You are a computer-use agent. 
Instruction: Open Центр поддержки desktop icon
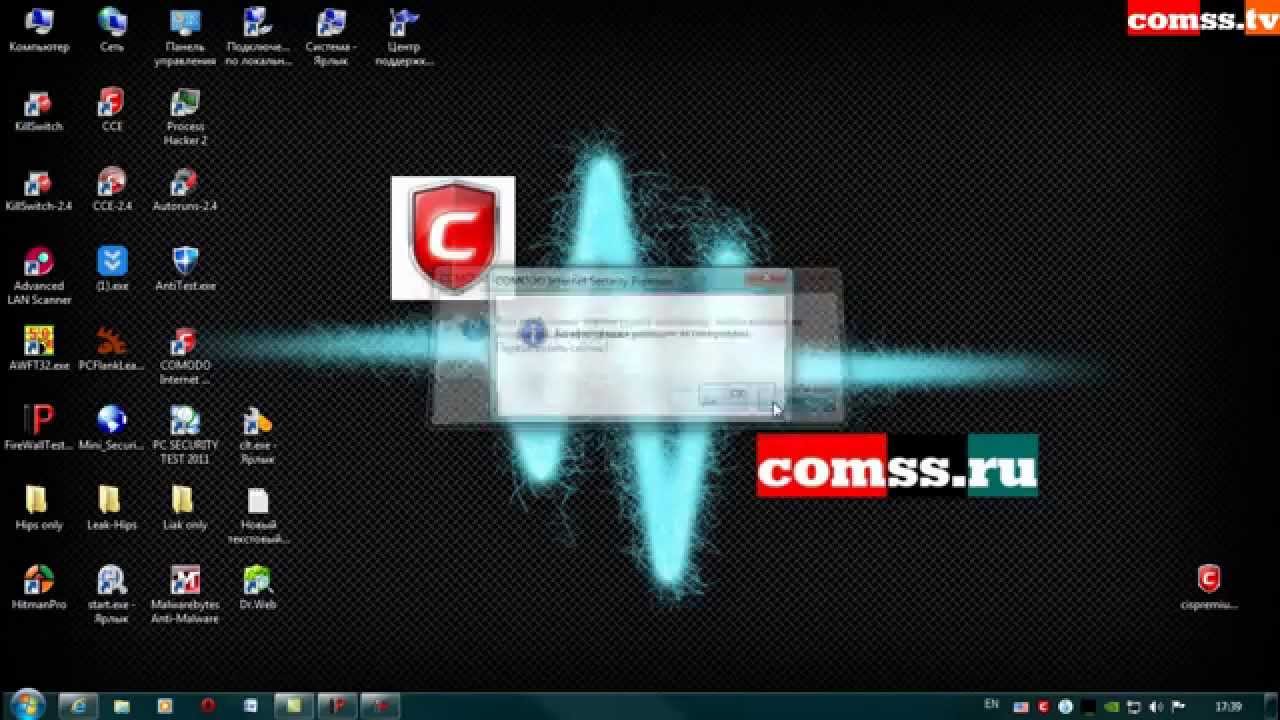coord(404,37)
